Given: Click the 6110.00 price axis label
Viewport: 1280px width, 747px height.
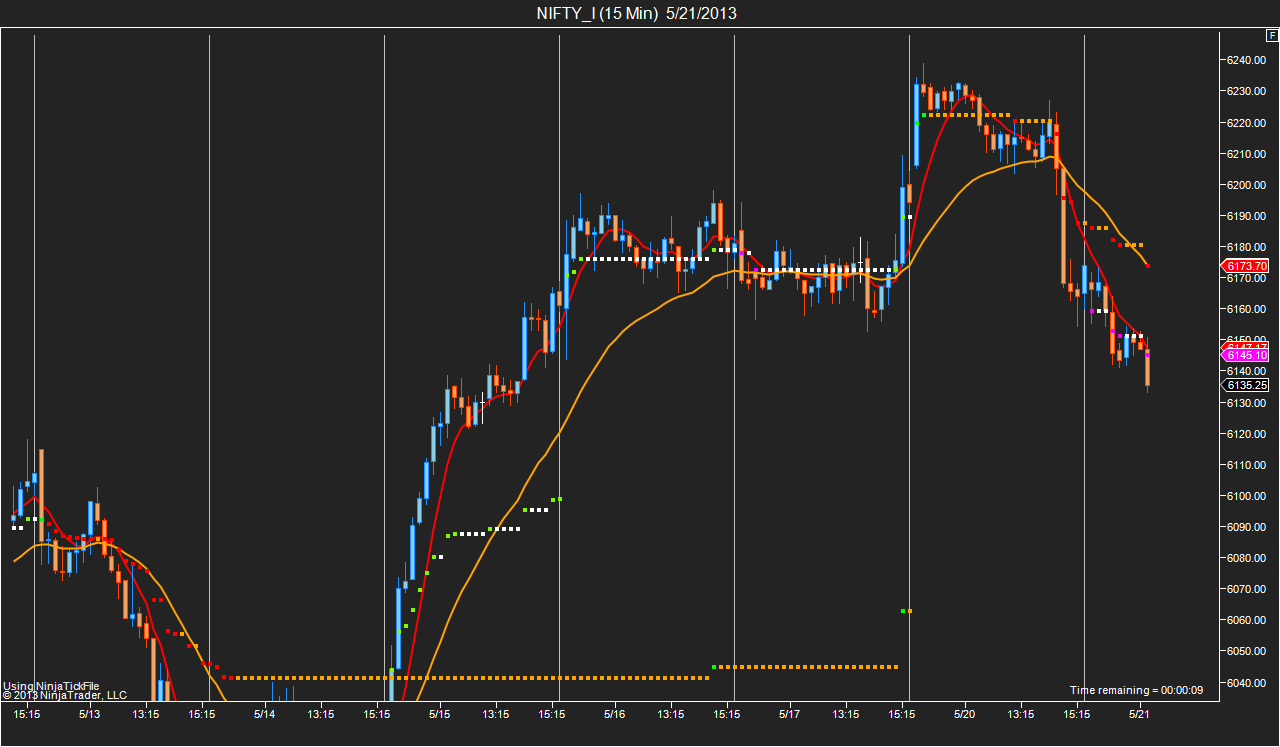Looking at the screenshot, I should click(x=1249, y=465).
